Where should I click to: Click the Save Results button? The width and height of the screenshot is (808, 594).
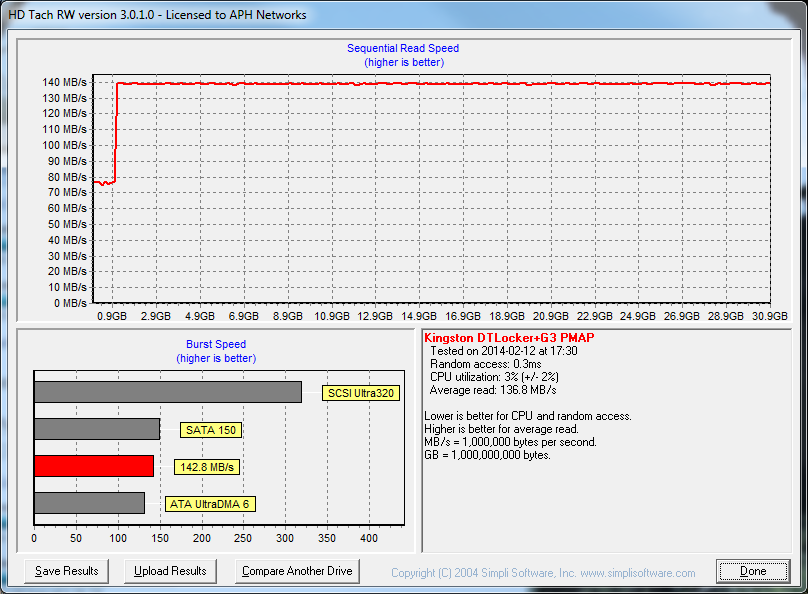[67, 571]
